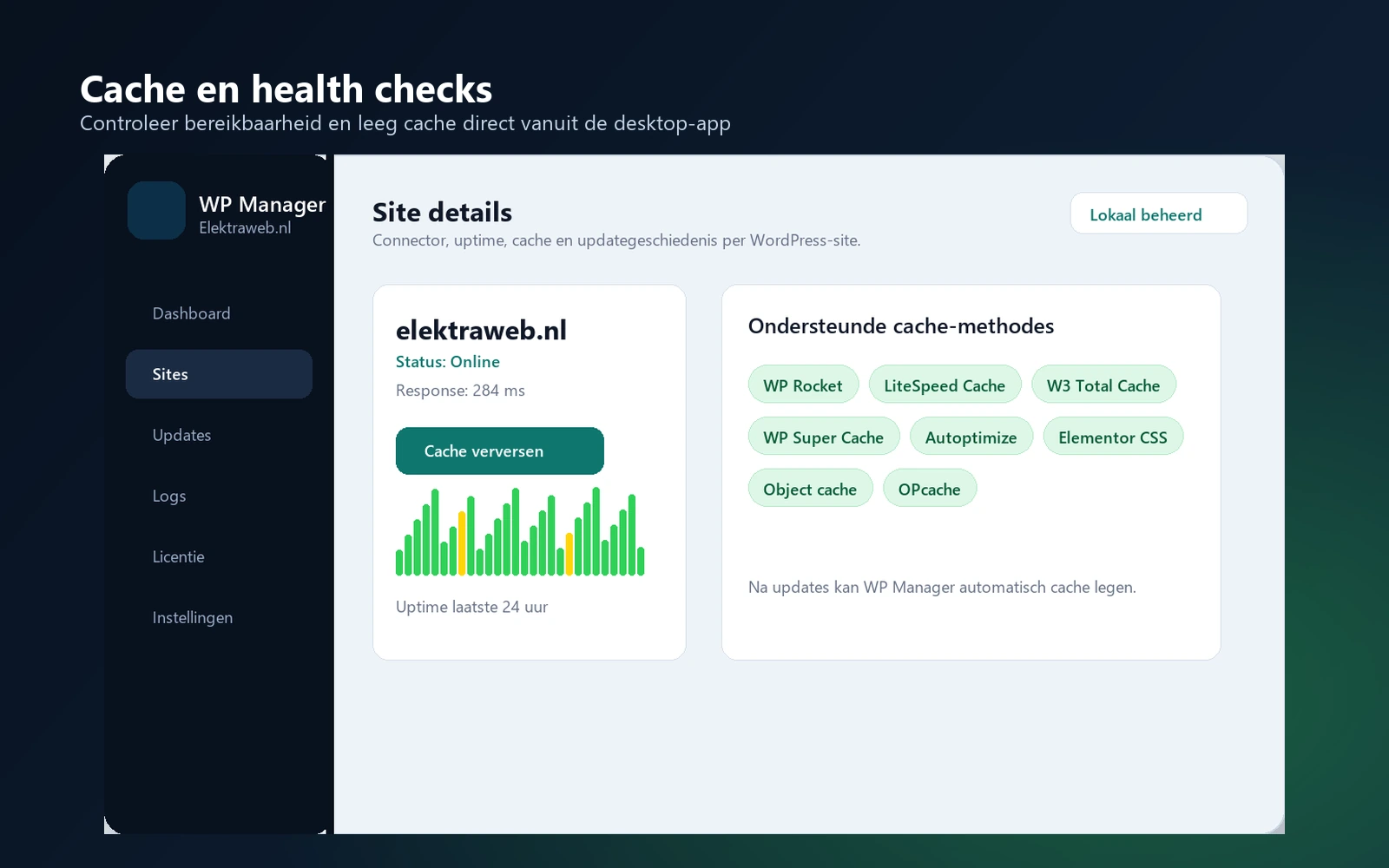Screen dimensions: 1389x868
Task: Select the WP Rocket cache chip
Action: click(803, 385)
